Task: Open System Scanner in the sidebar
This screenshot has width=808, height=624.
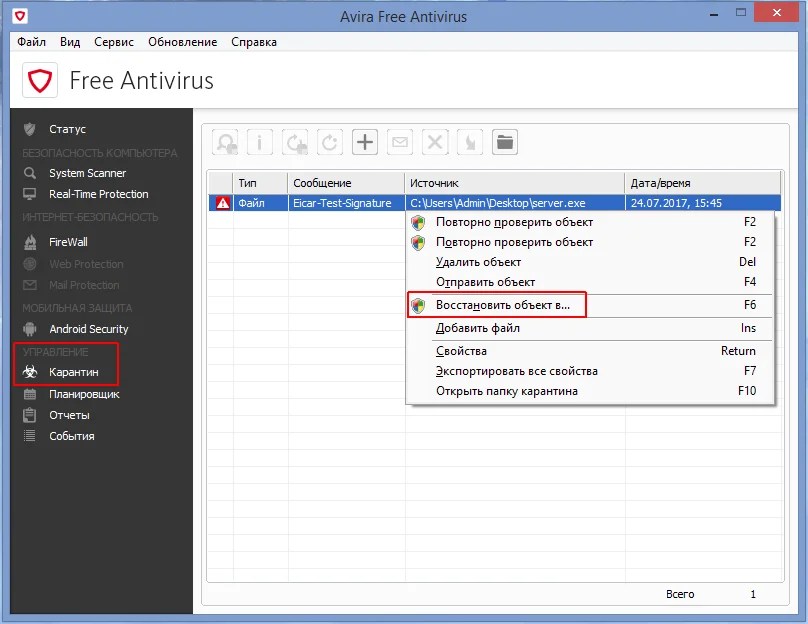Action: pyautogui.click(x=87, y=173)
